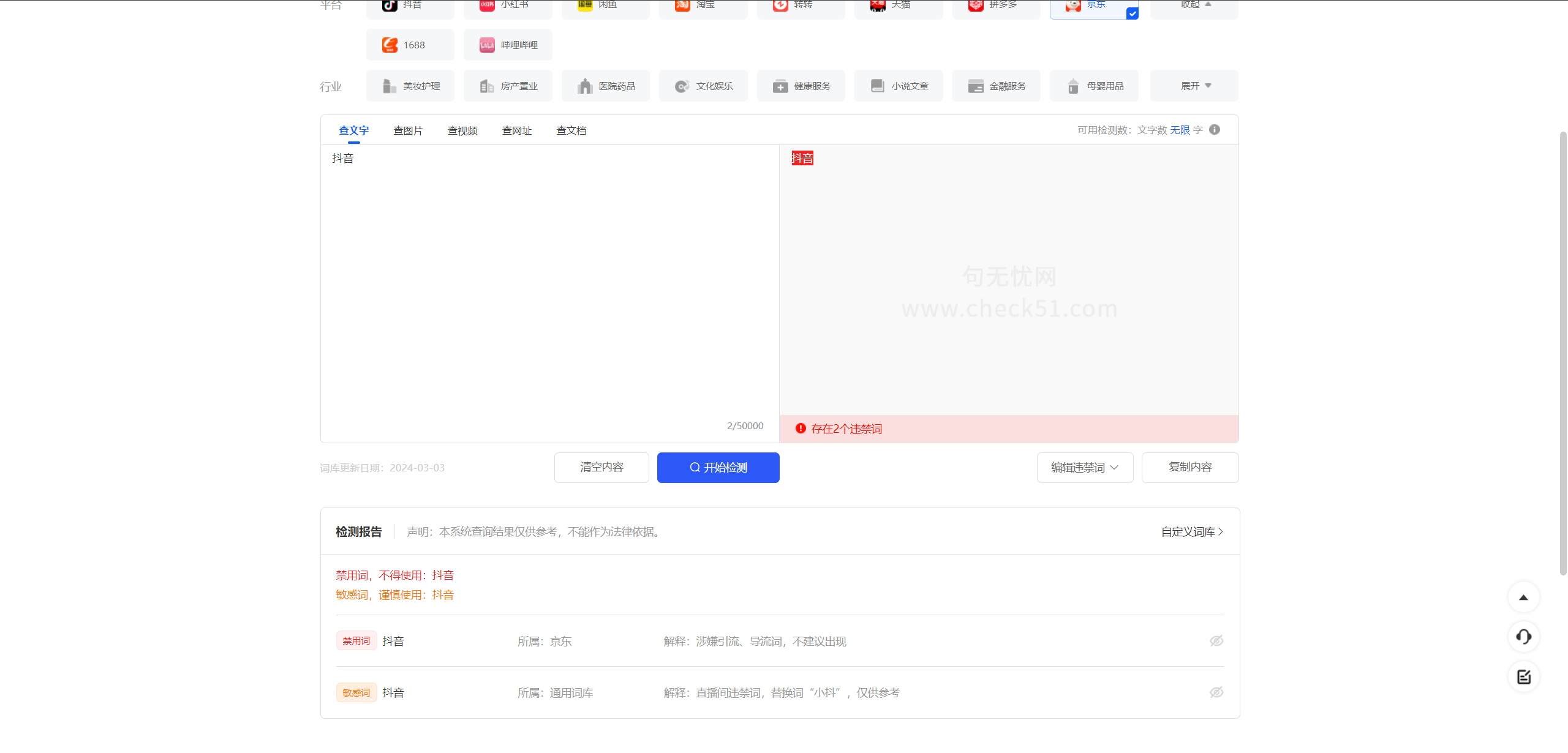Choose the 母婴用品 industry

click(x=1094, y=86)
